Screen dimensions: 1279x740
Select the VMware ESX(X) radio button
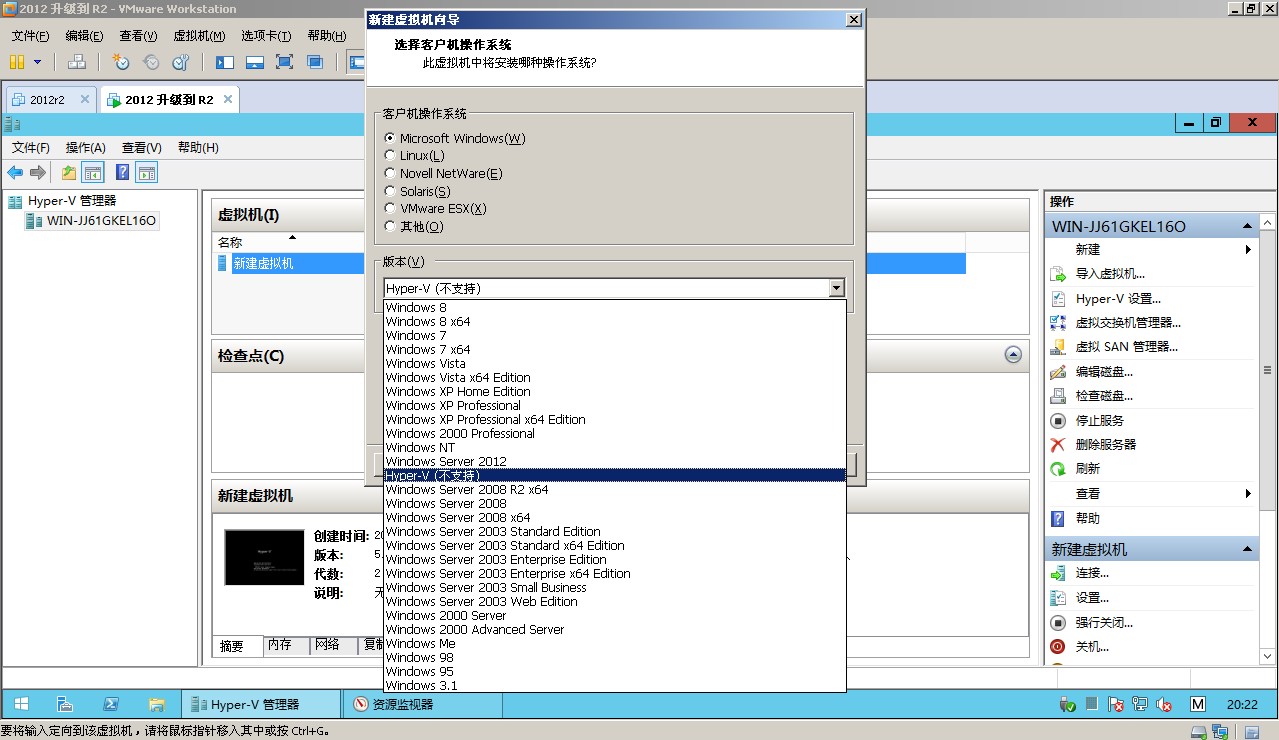pyautogui.click(x=390, y=208)
